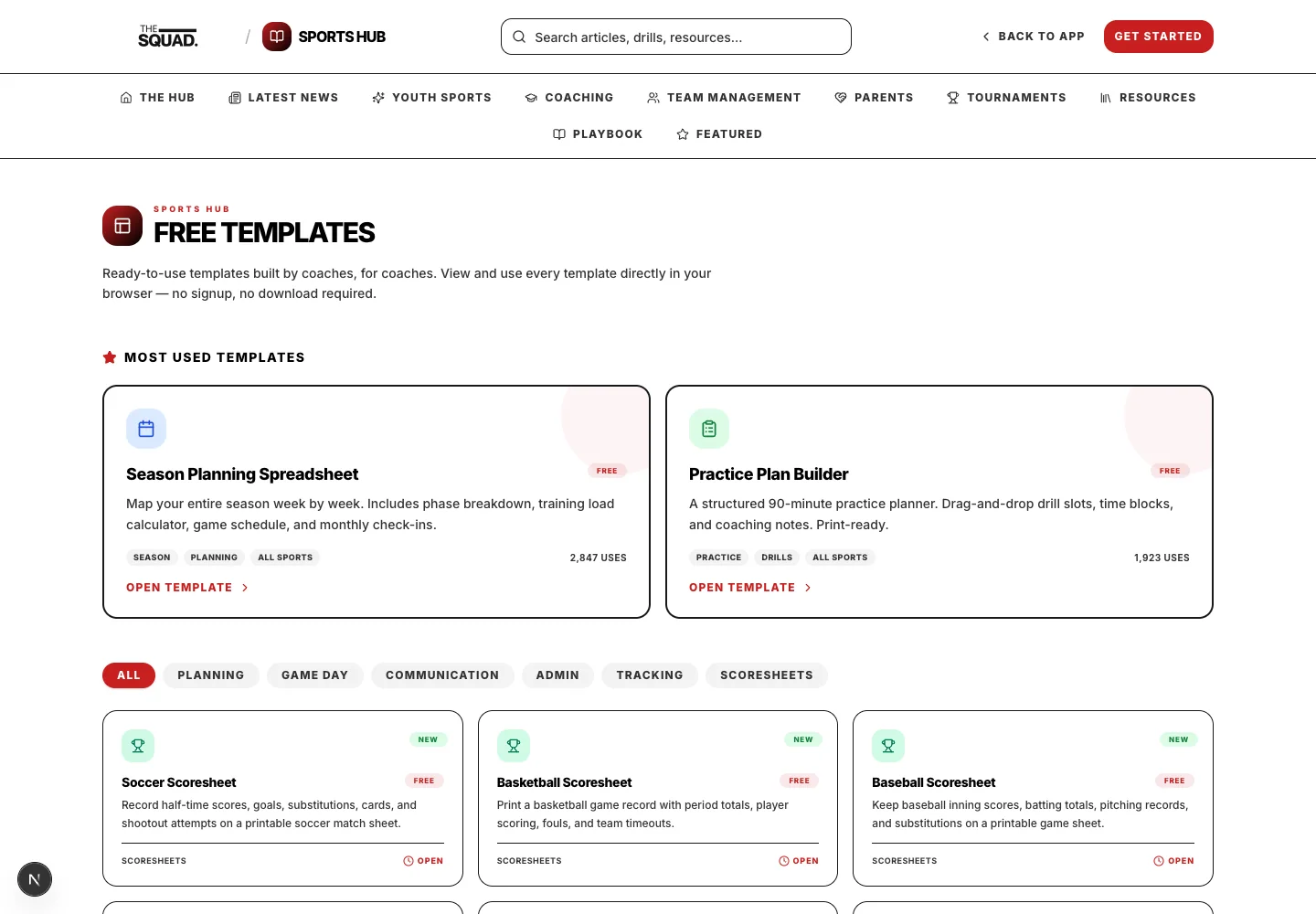This screenshot has width=1316, height=914.
Task: Click the clock icon on Baseball Scoresheet
Action: (x=1159, y=861)
